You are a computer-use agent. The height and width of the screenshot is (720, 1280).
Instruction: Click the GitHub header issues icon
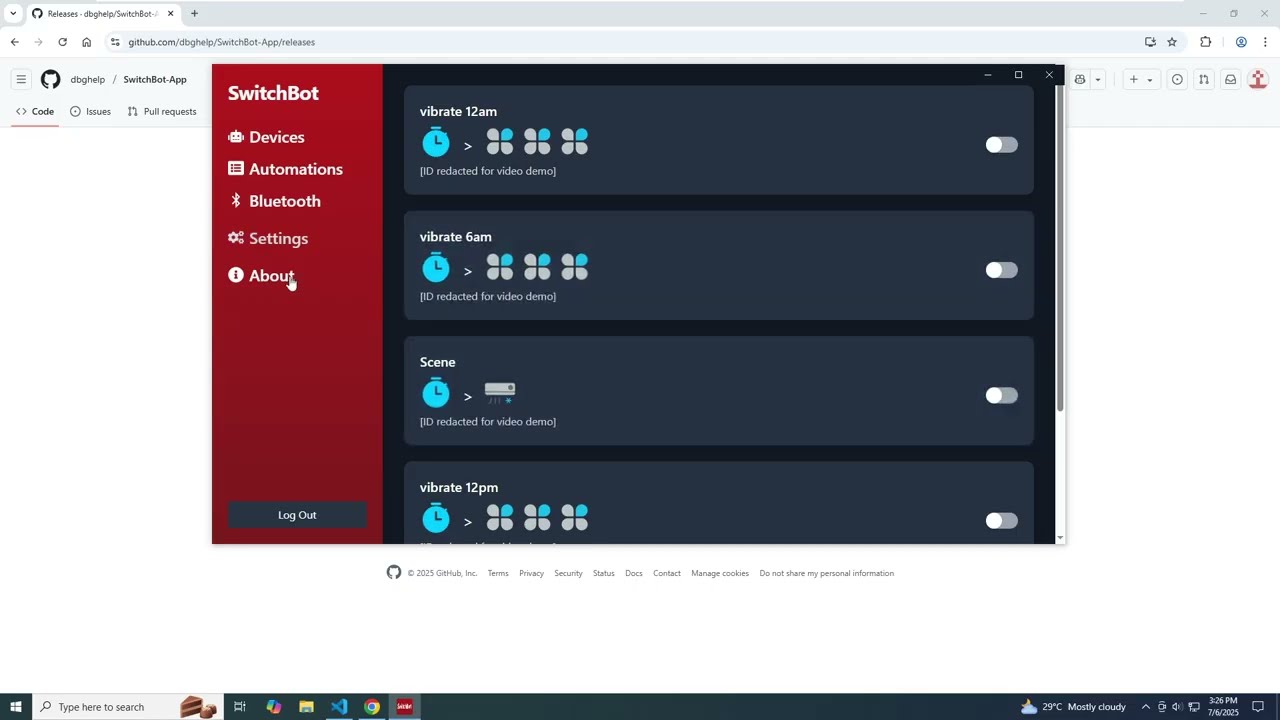point(1177,80)
